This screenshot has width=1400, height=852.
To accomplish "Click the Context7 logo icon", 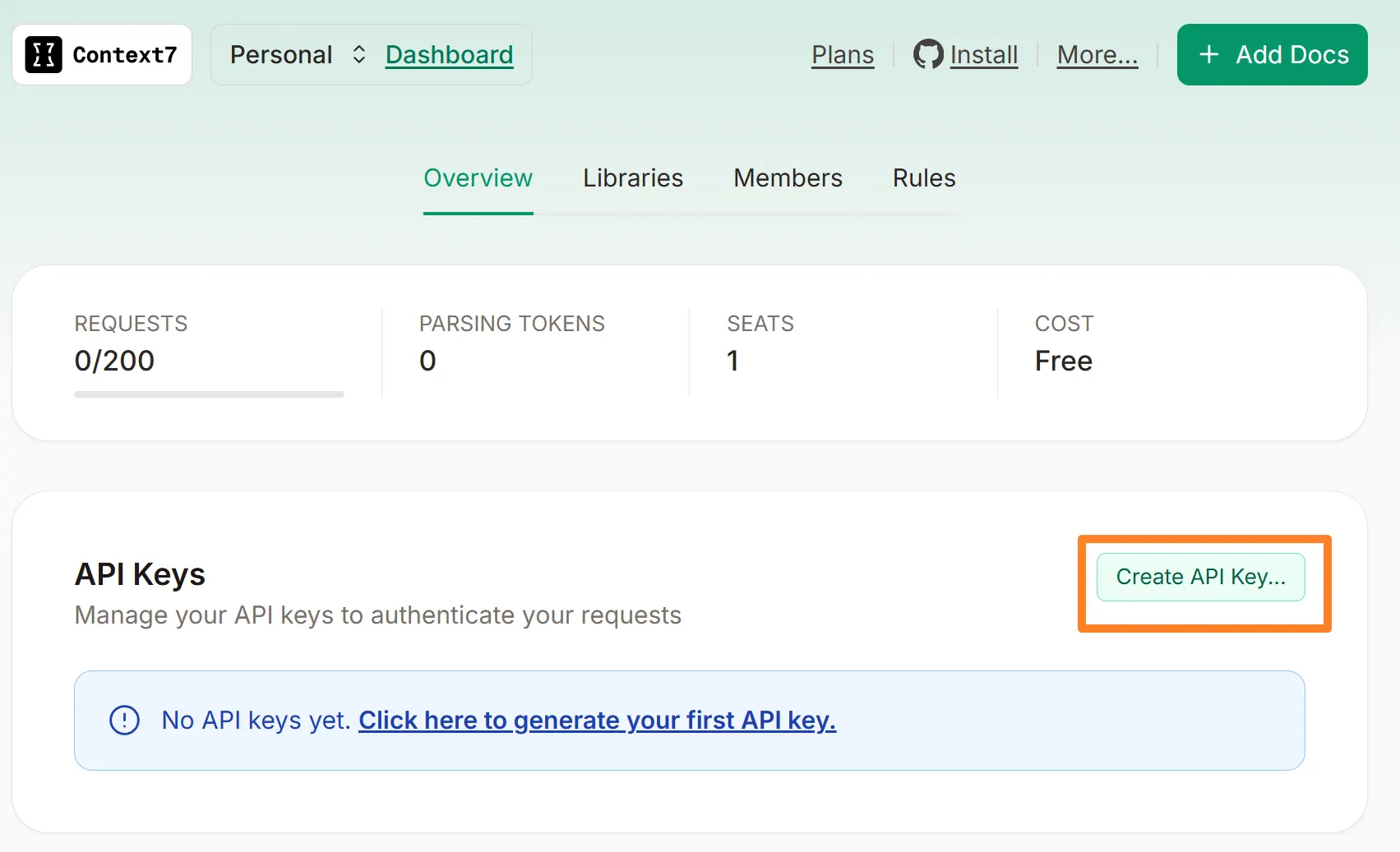I will pyautogui.click(x=44, y=55).
